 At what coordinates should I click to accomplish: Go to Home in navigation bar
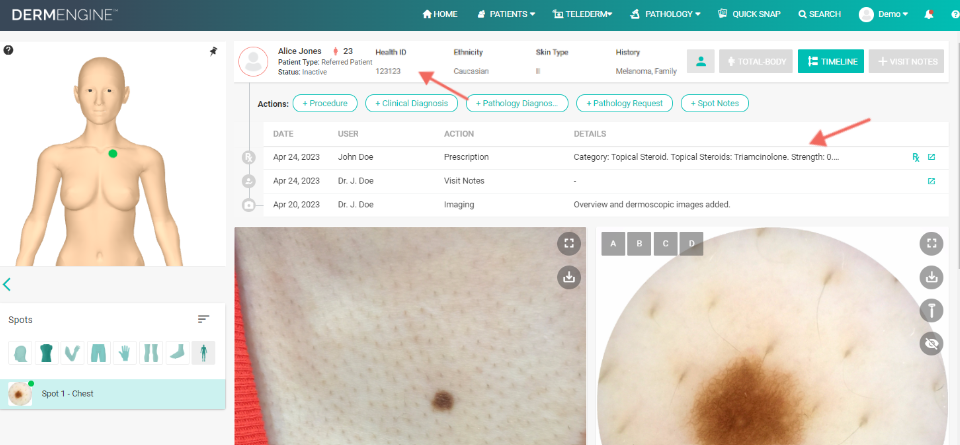coord(440,14)
